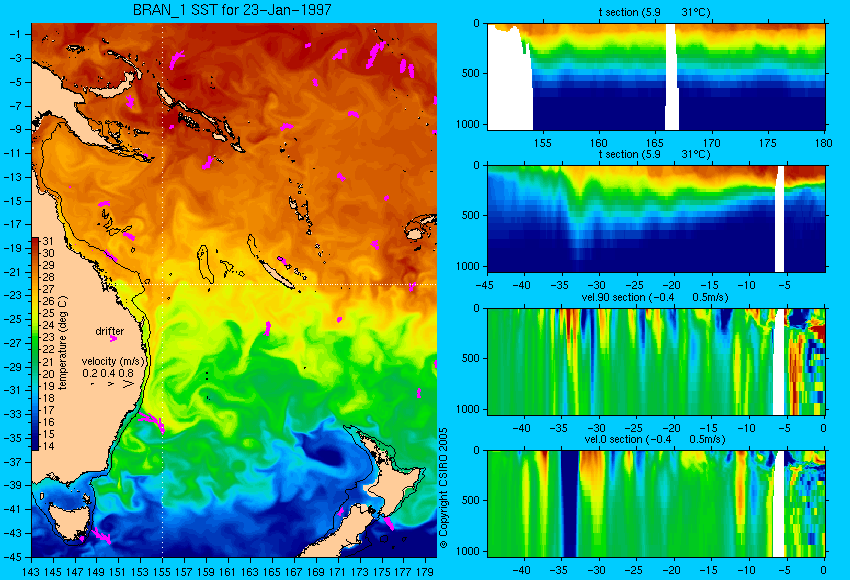
Task: Click the 161 longitude tick on the map axis
Action: coord(228,572)
